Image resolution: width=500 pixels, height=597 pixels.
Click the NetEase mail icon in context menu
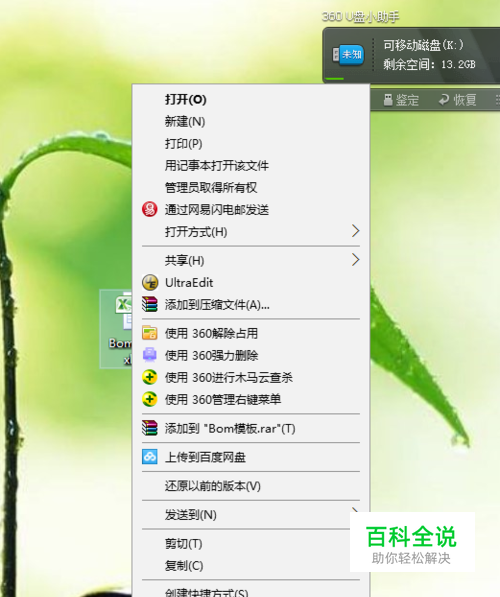[x=149, y=209]
